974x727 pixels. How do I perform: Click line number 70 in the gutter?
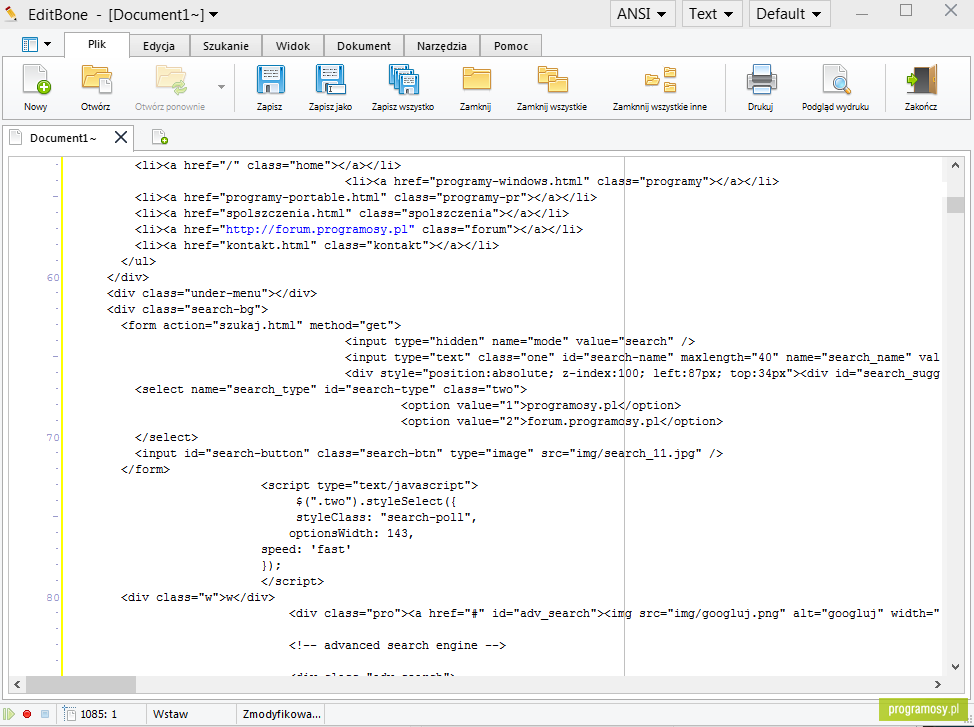pyautogui.click(x=53, y=437)
